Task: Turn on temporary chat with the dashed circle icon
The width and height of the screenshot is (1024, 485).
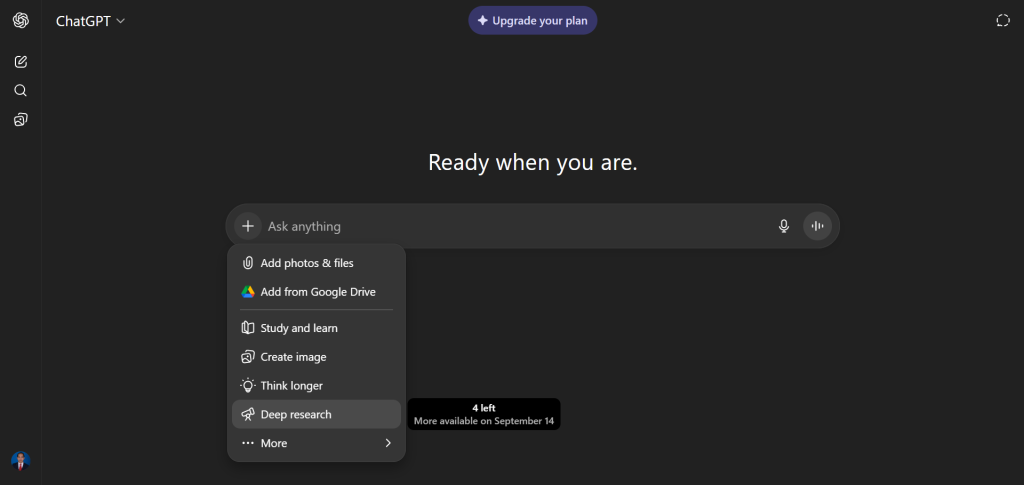Action: (x=1002, y=20)
